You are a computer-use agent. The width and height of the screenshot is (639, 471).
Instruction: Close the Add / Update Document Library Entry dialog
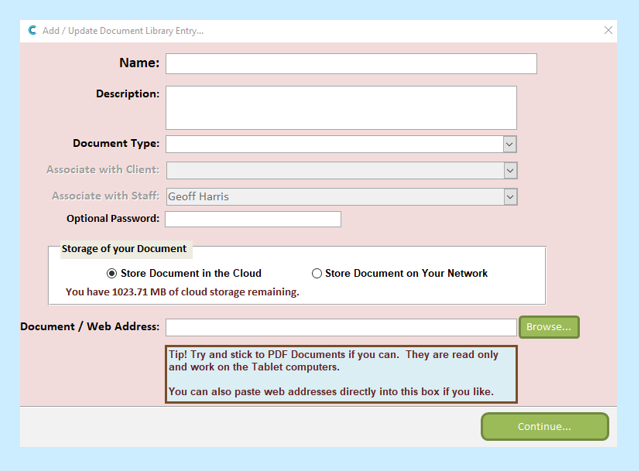(x=608, y=30)
